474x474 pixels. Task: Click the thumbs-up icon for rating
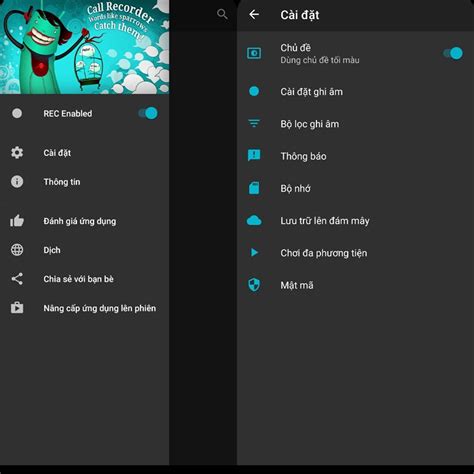point(17,221)
